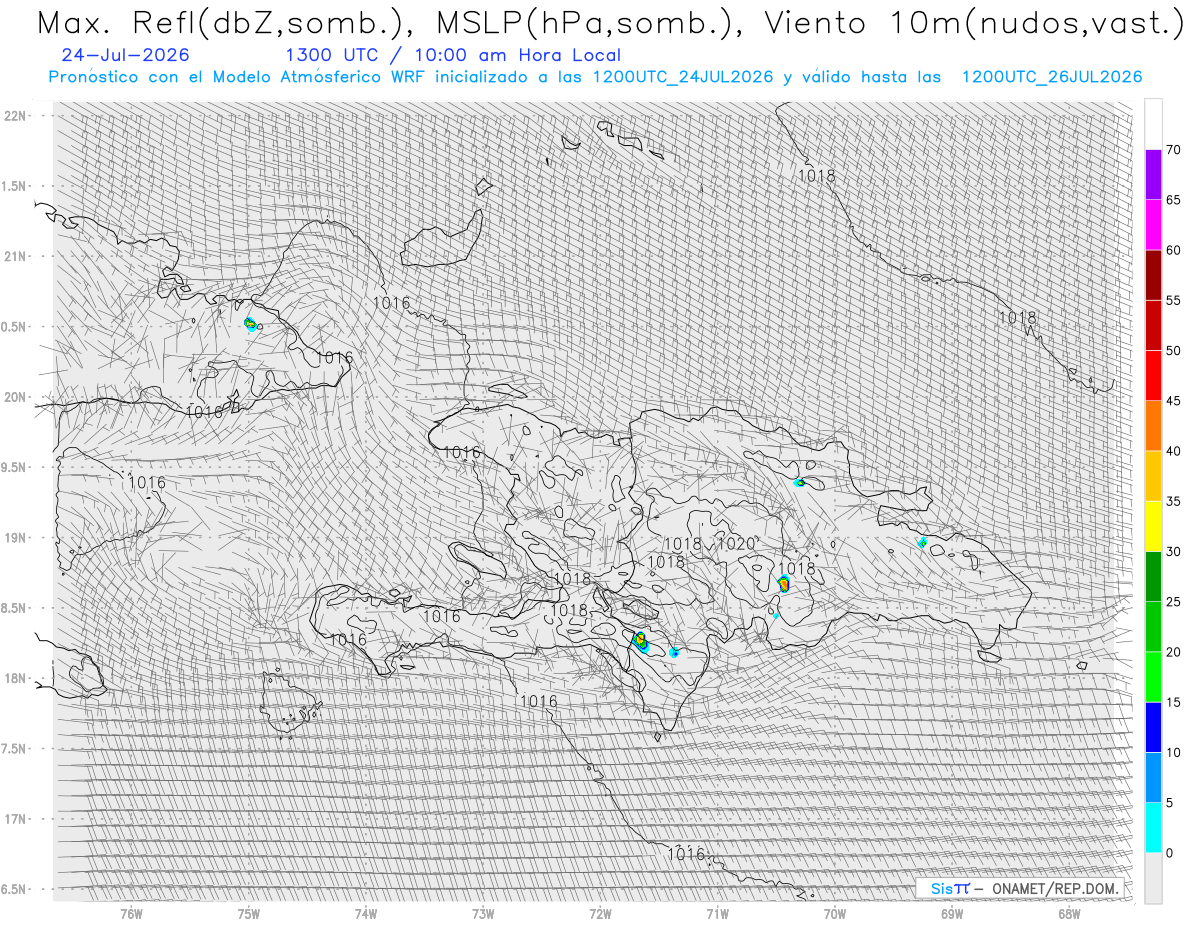Click the "71W" longitude axis label

coord(717,913)
